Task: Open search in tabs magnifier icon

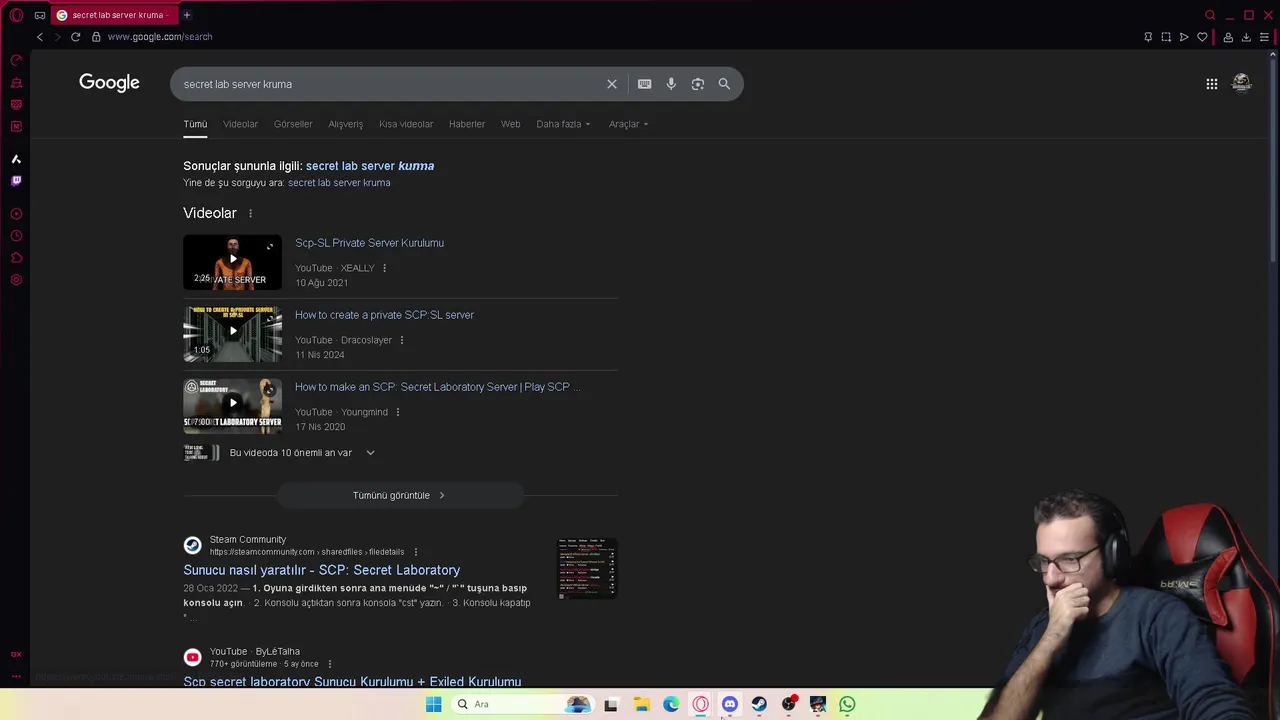Action: pos(1210,15)
